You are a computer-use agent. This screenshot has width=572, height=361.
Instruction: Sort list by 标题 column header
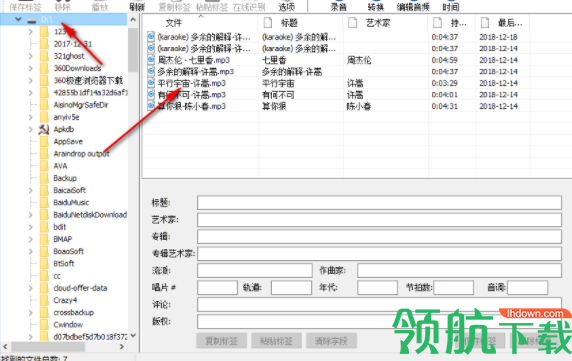pyautogui.click(x=301, y=23)
